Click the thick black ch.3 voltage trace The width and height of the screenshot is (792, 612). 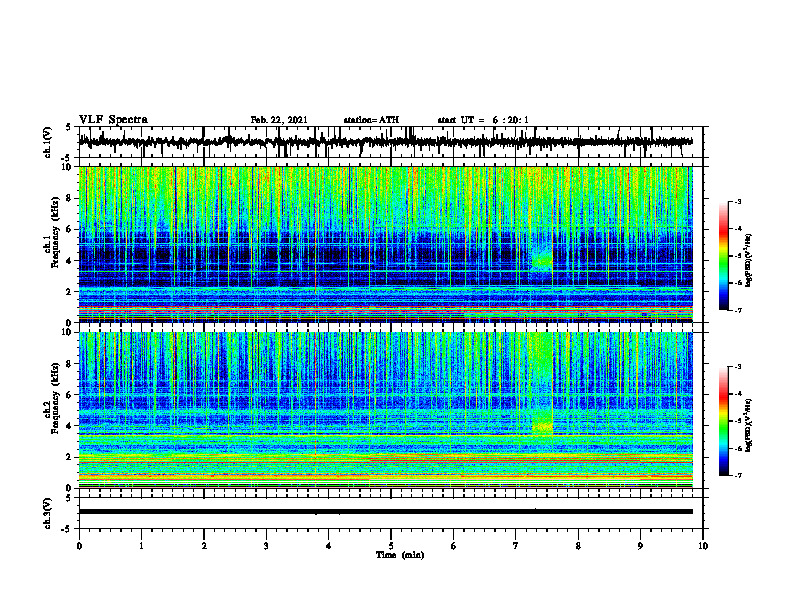(x=385, y=512)
